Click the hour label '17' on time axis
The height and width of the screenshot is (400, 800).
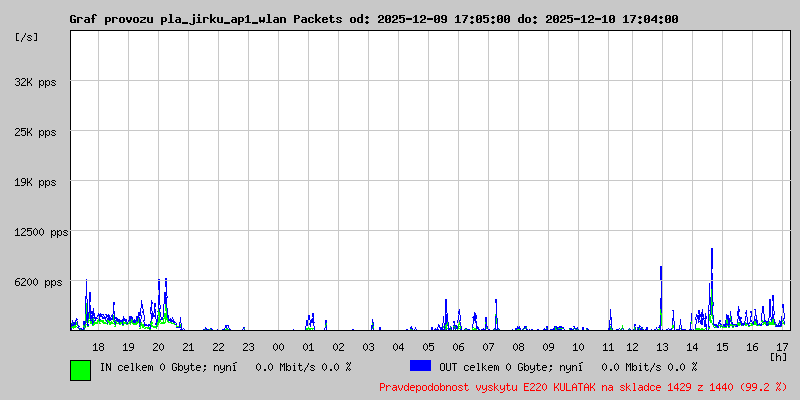click(782, 347)
